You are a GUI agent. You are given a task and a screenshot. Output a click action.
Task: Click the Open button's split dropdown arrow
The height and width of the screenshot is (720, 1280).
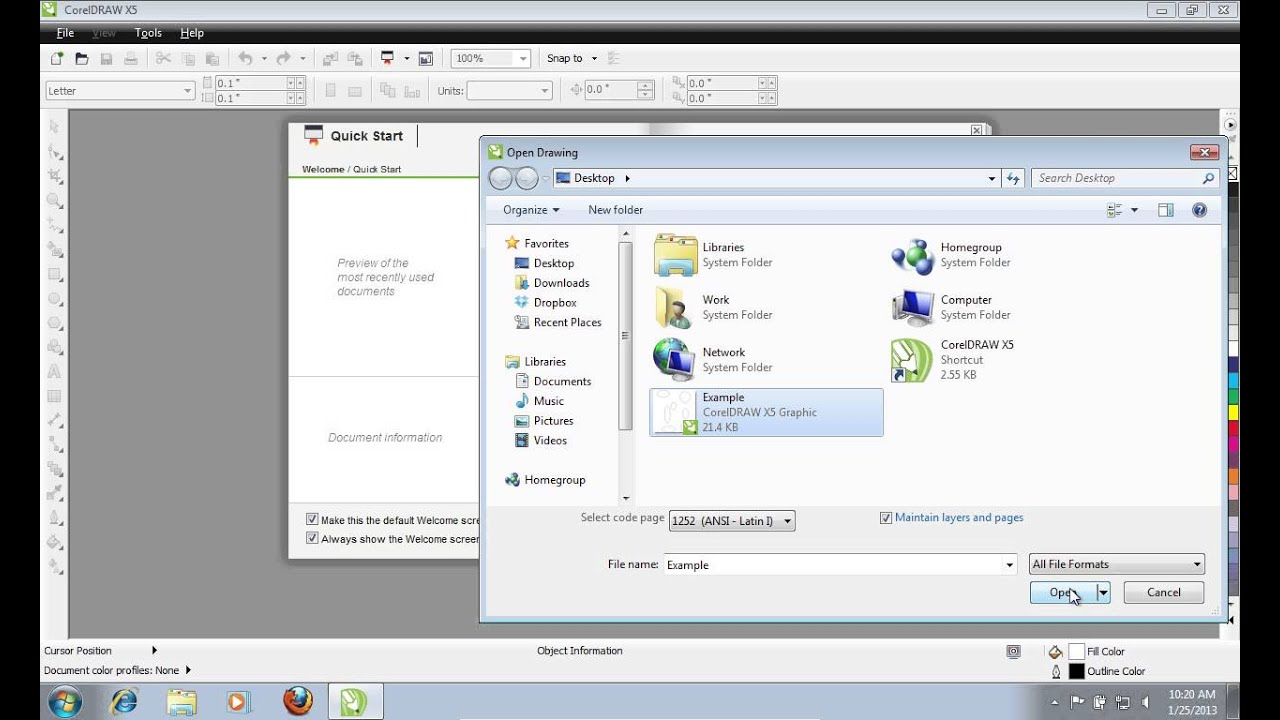1103,593
